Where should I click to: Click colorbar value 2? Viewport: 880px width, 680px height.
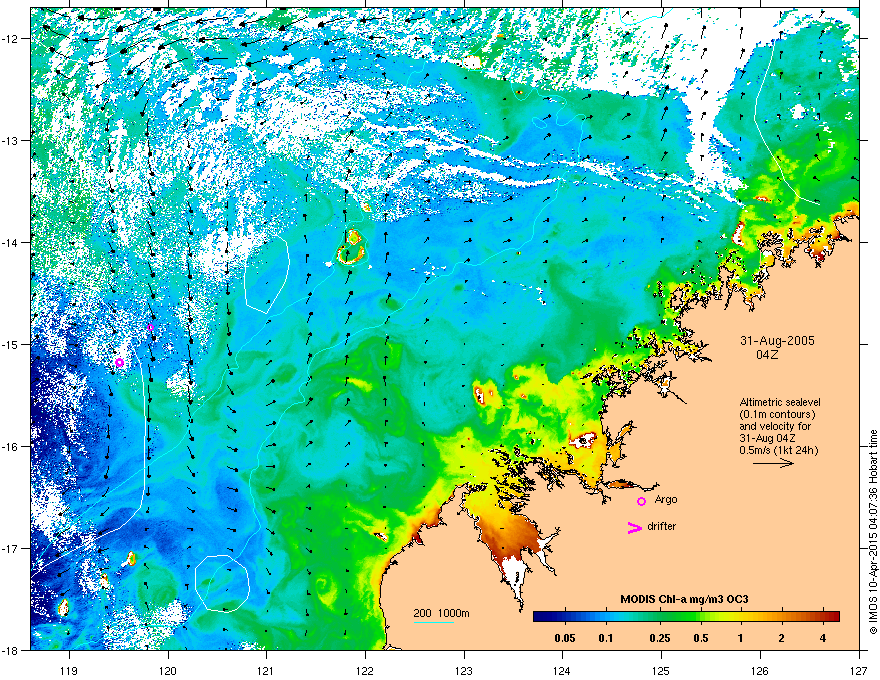[782, 638]
